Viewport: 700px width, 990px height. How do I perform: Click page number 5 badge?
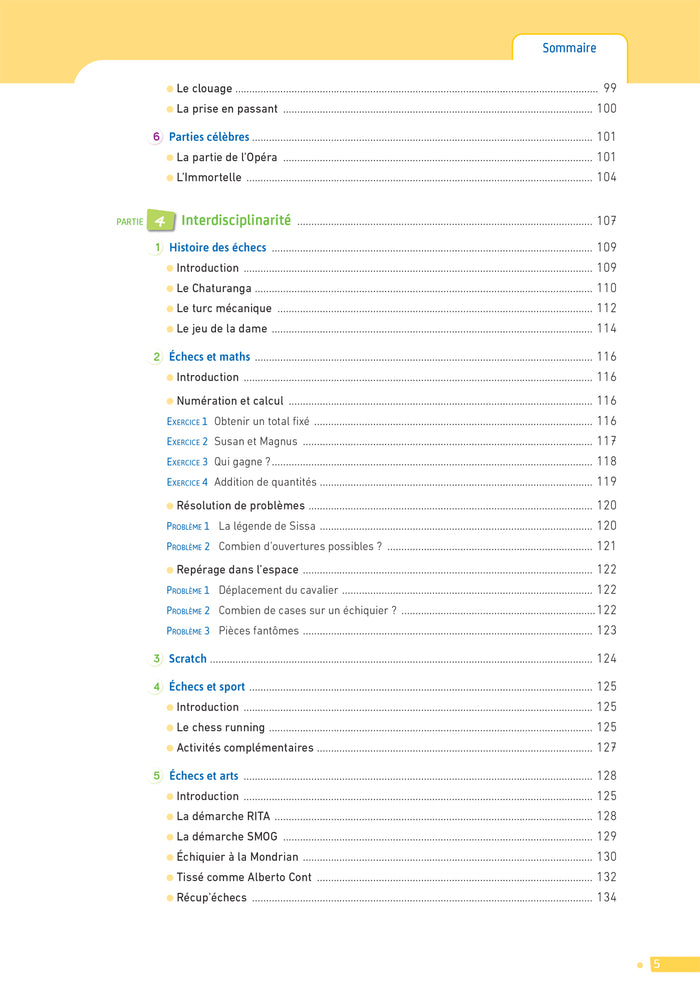[657, 964]
